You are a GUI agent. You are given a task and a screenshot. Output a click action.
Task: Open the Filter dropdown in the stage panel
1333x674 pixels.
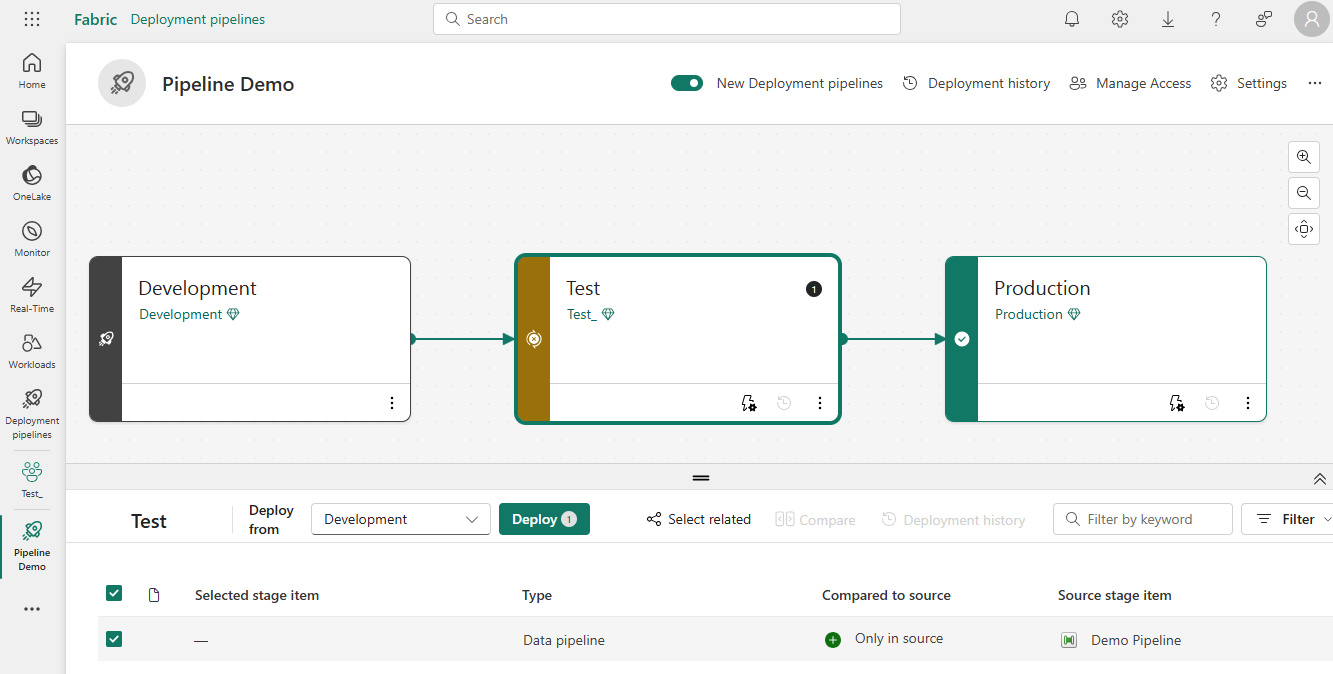[1295, 519]
